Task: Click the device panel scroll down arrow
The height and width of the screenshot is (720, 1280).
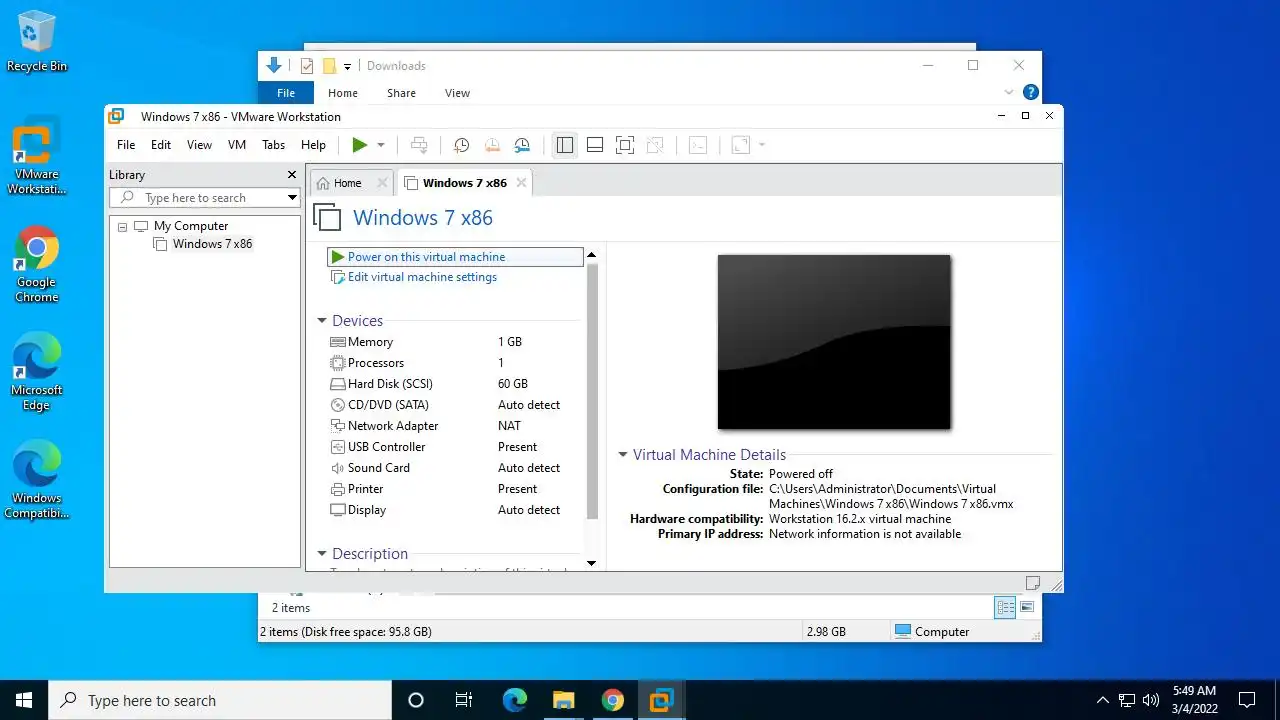Action: click(591, 563)
